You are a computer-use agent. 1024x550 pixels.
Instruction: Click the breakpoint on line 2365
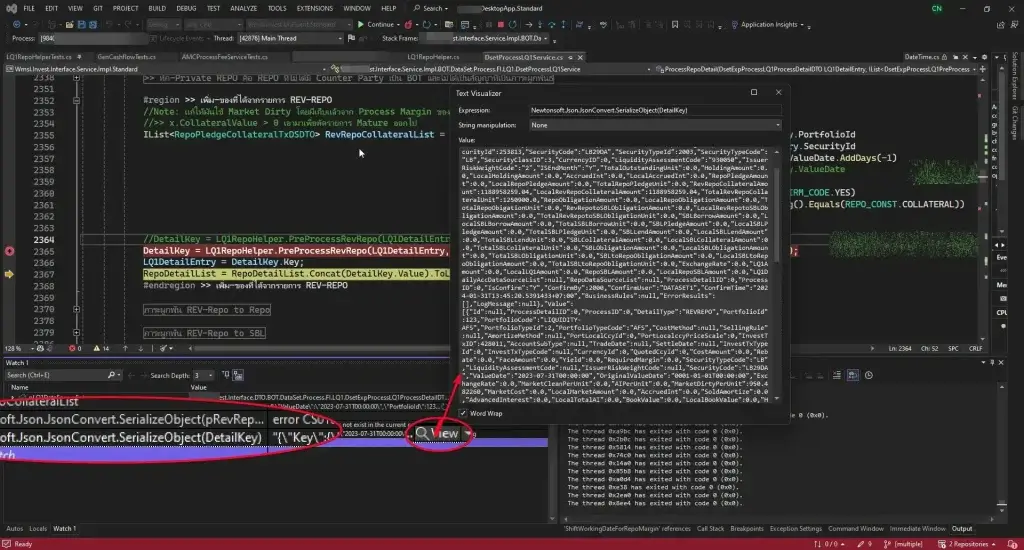pyautogui.click(x=9, y=251)
